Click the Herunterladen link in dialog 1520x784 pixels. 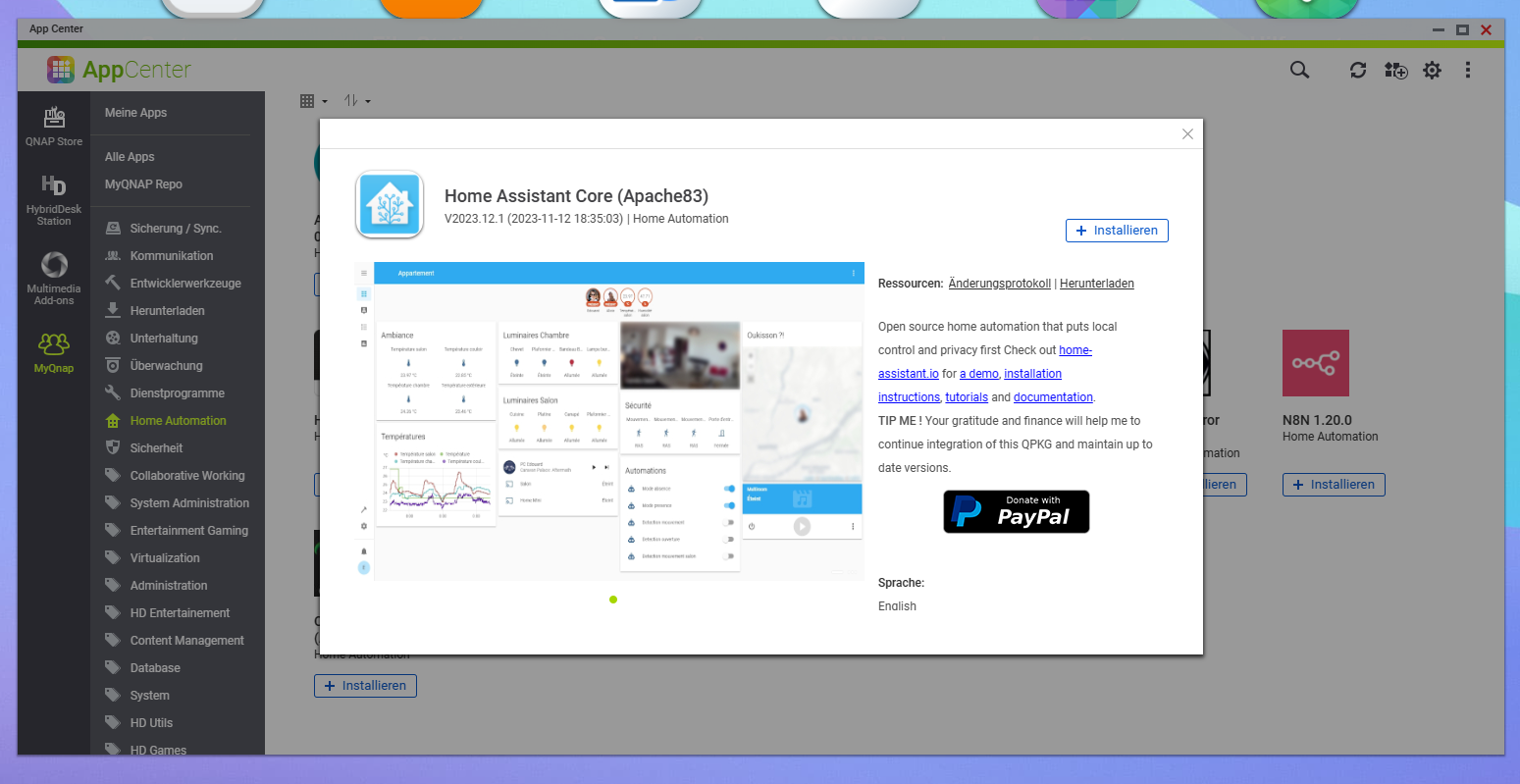point(1097,284)
